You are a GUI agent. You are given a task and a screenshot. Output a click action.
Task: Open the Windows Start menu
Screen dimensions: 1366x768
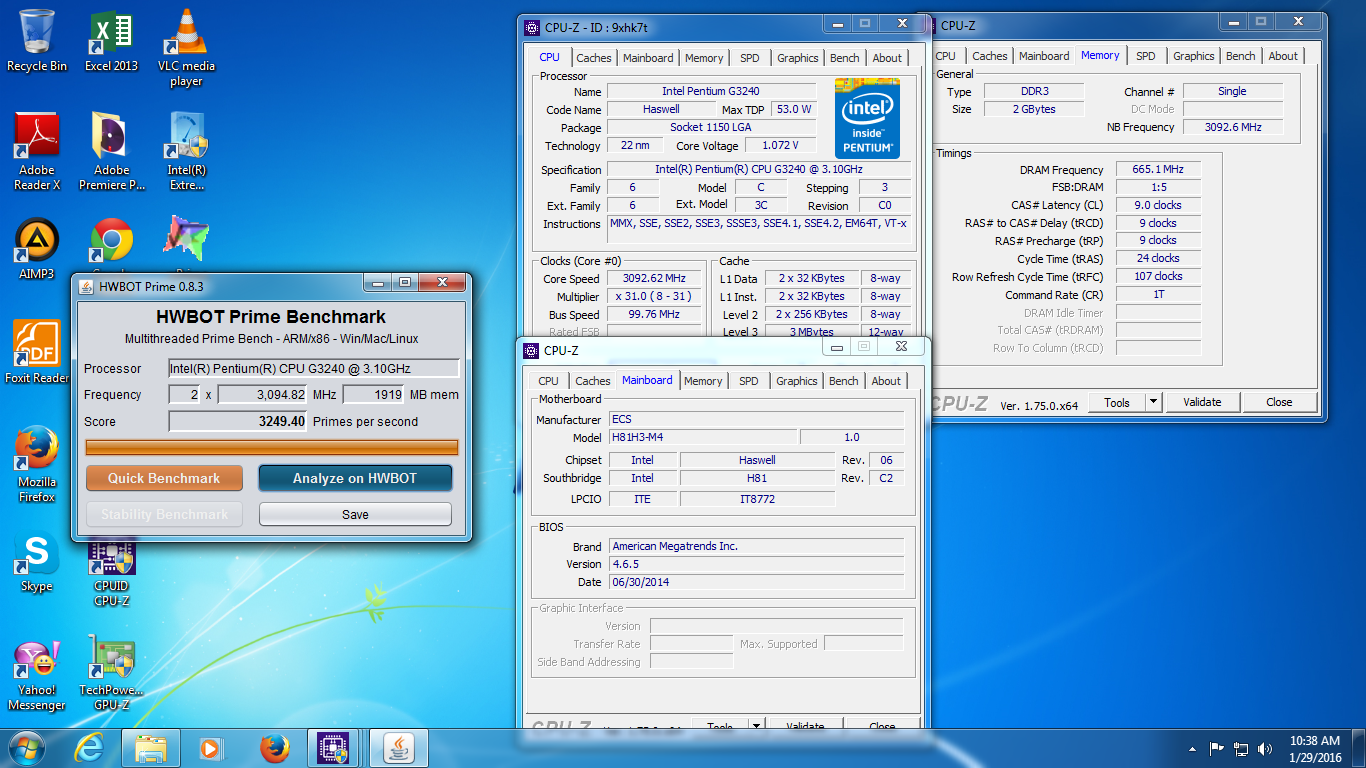[27, 747]
